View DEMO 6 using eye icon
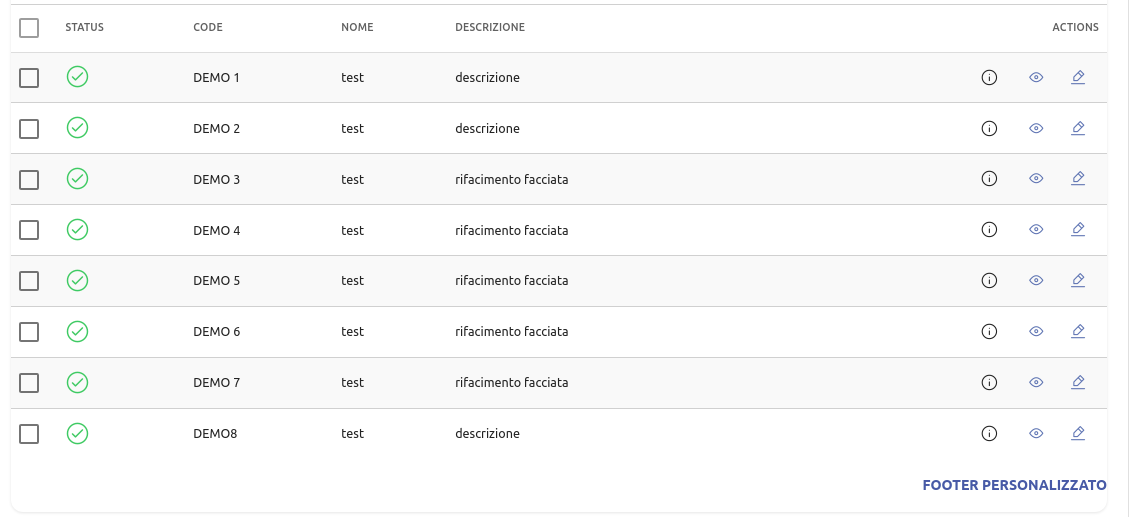This screenshot has width=1130, height=517. coord(1036,331)
